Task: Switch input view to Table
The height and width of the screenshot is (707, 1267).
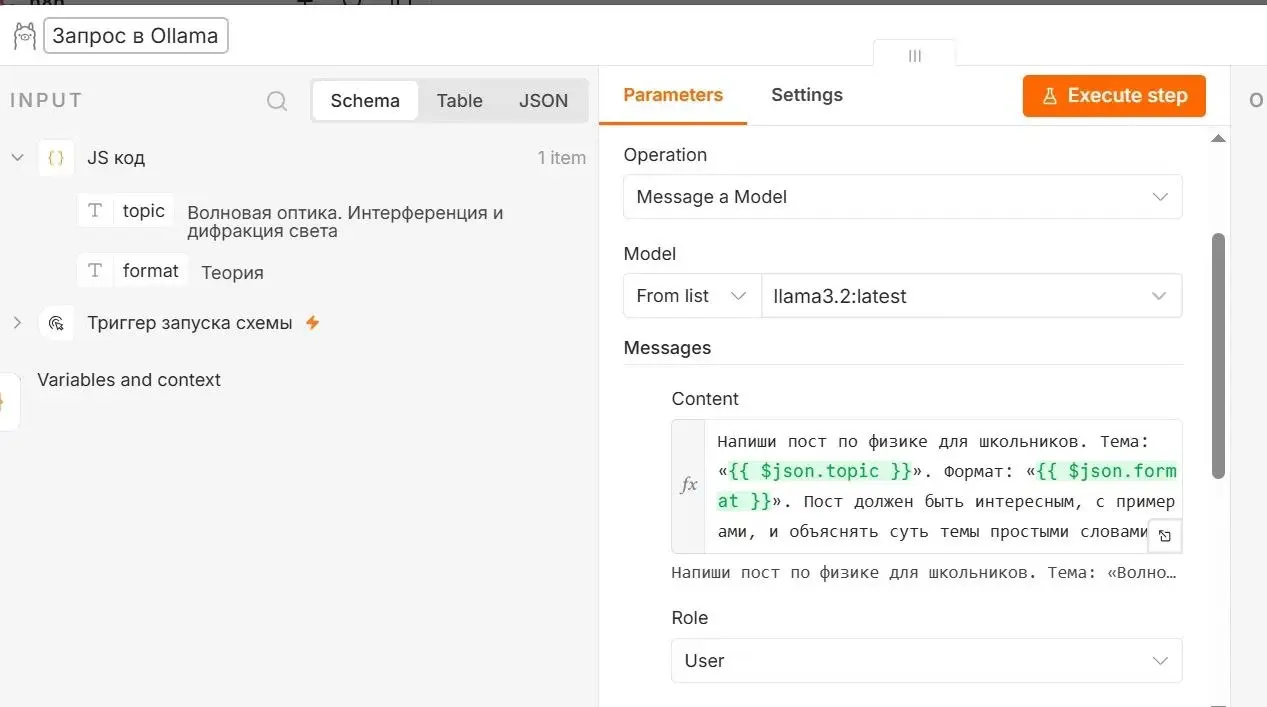Action: point(459,101)
